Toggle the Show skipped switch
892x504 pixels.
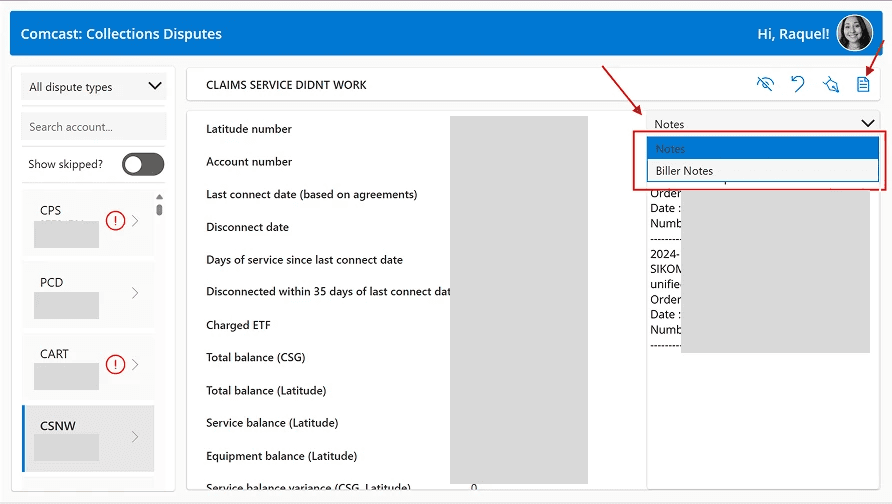point(143,164)
